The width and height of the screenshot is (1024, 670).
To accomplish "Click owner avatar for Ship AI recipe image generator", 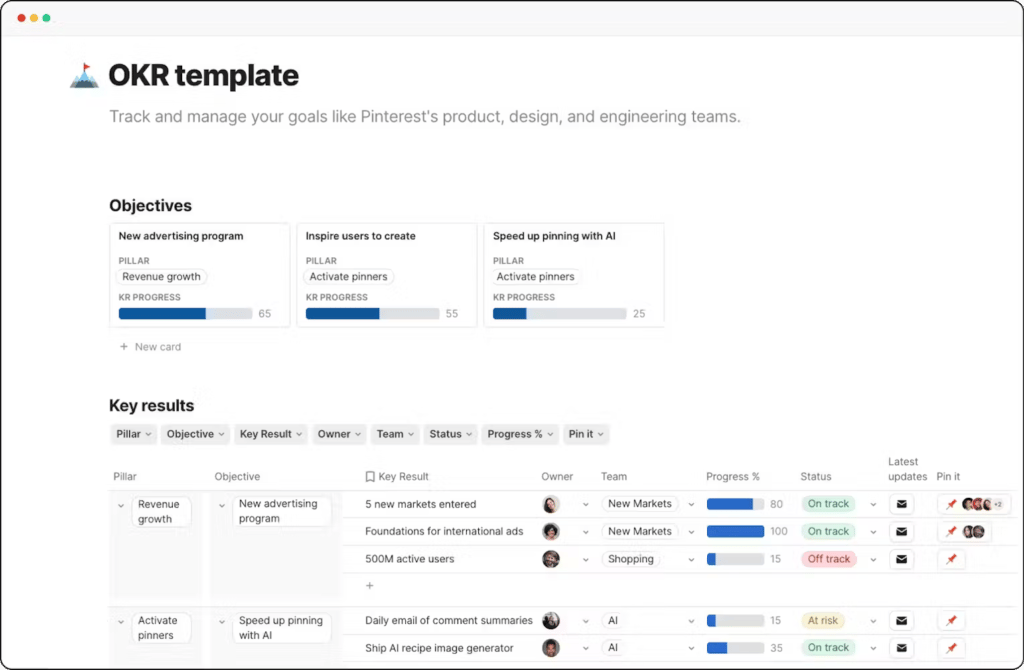I will point(551,648).
